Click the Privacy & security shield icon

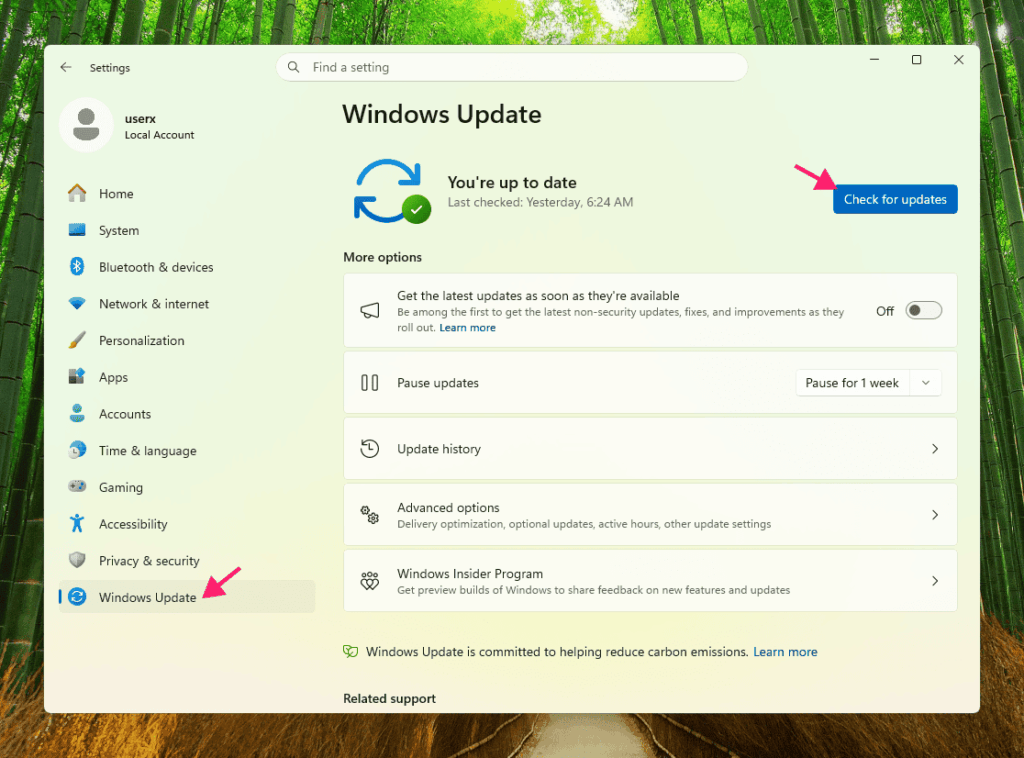[x=77, y=560]
